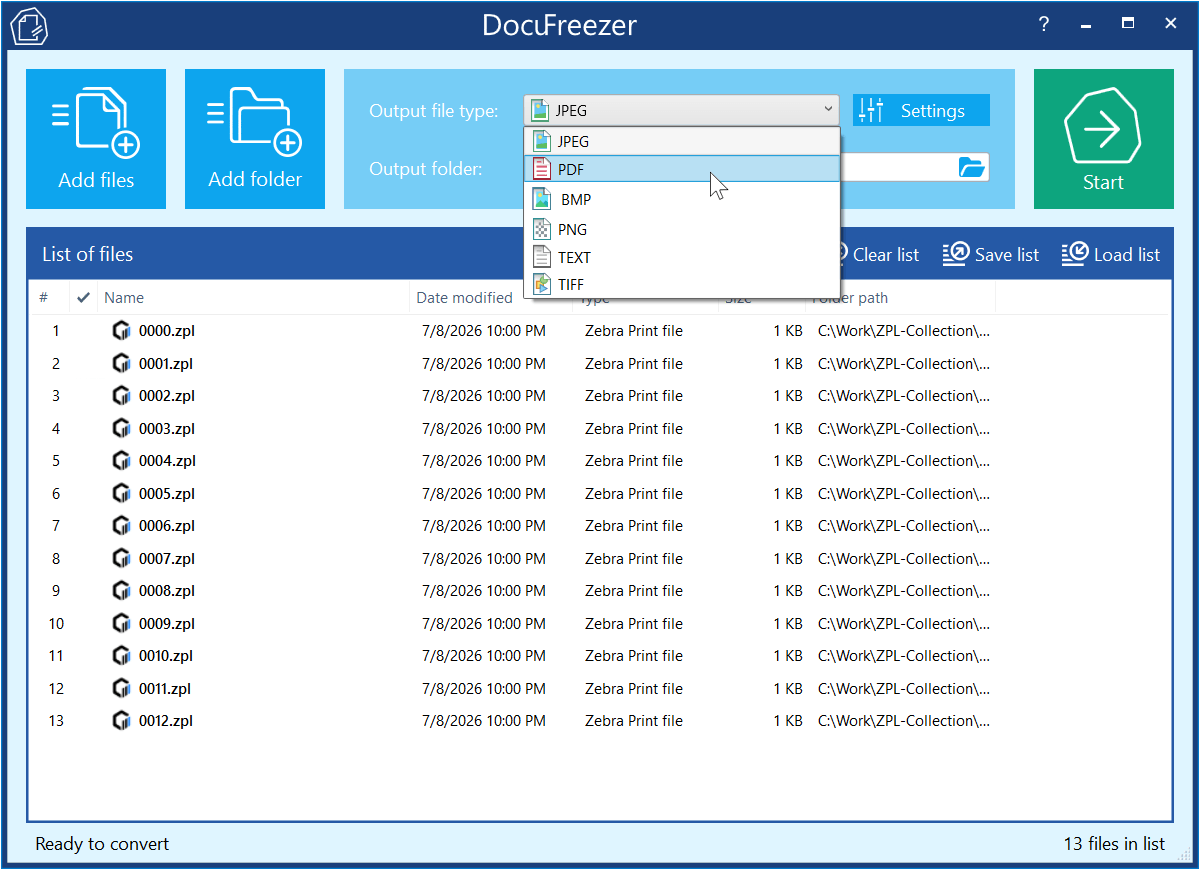Click the Save list icon
Viewport: 1200px width, 870px height.
[x=956, y=254]
